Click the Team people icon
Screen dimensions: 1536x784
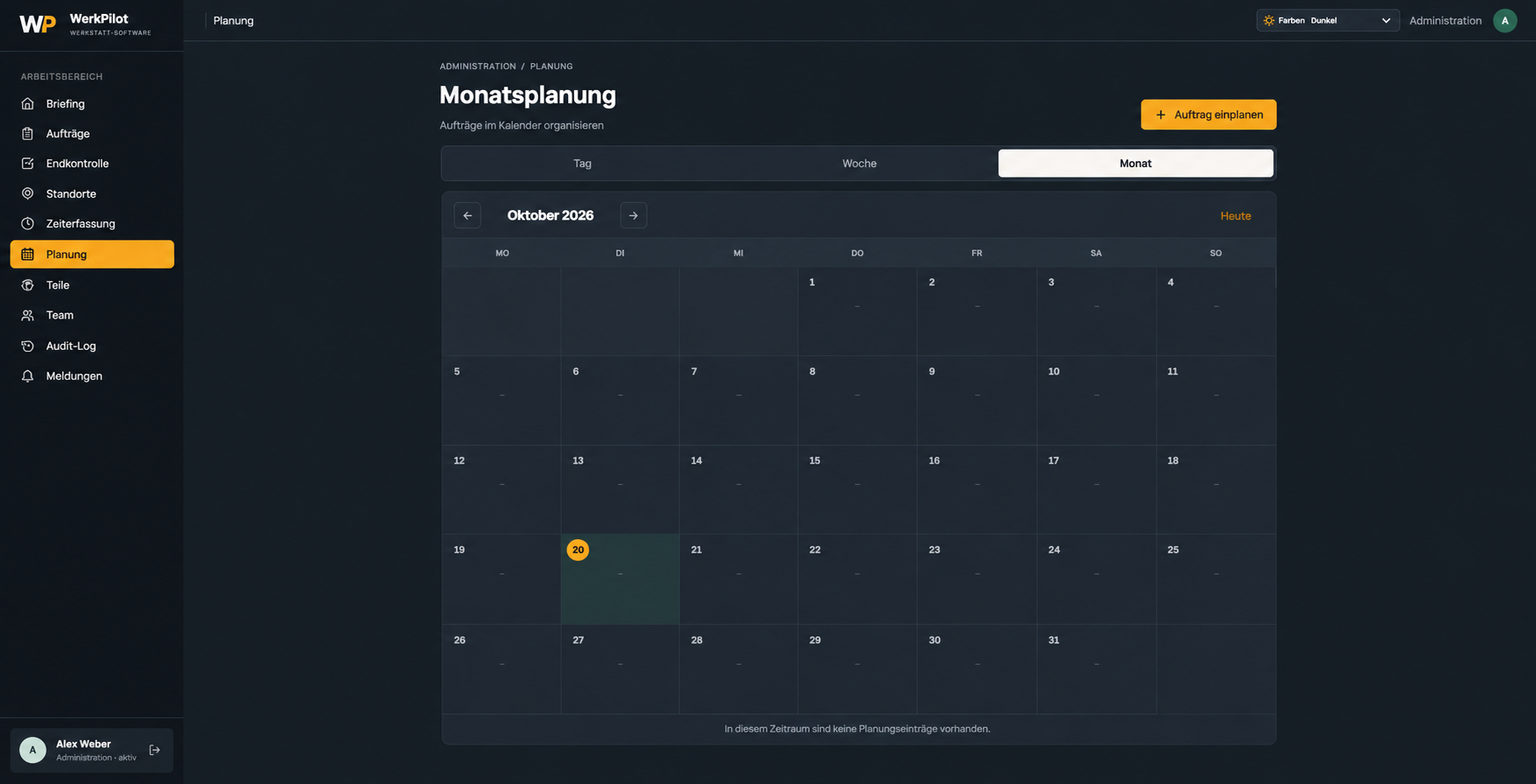tap(28, 315)
